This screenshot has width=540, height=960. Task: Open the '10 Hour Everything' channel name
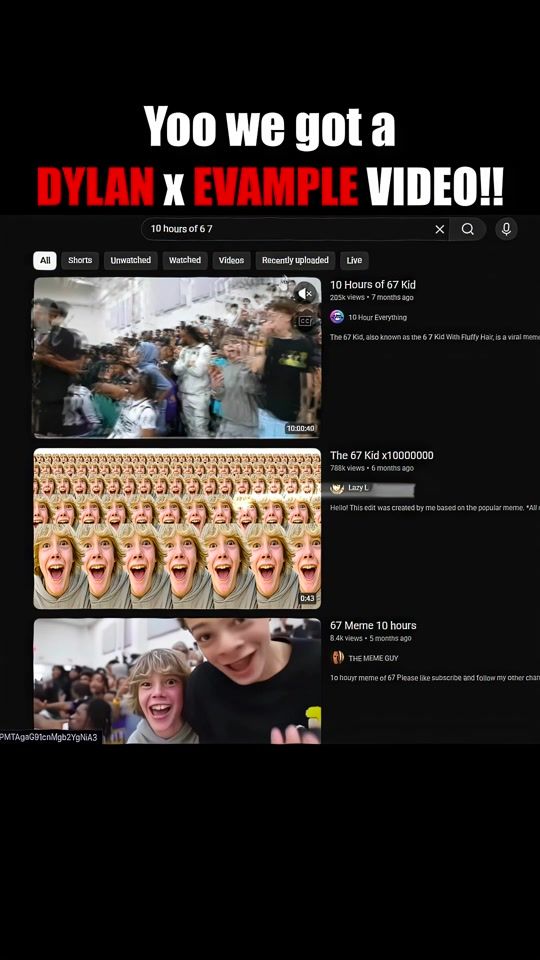pos(377,317)
